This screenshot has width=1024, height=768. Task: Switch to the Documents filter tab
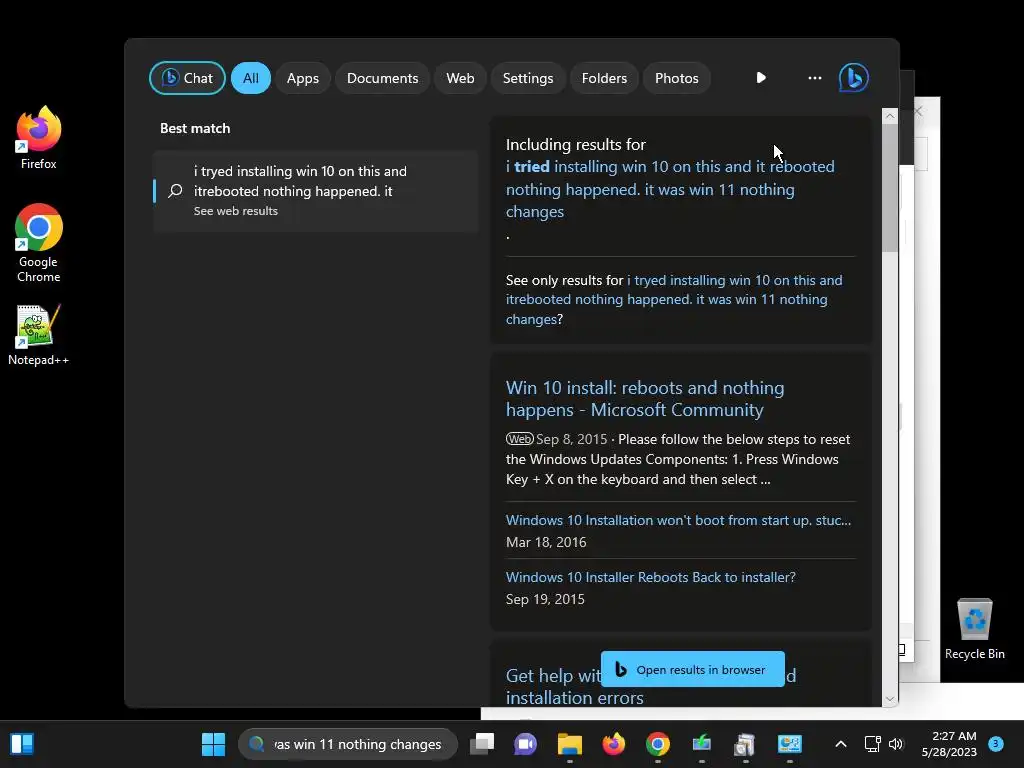pos(383,78)
